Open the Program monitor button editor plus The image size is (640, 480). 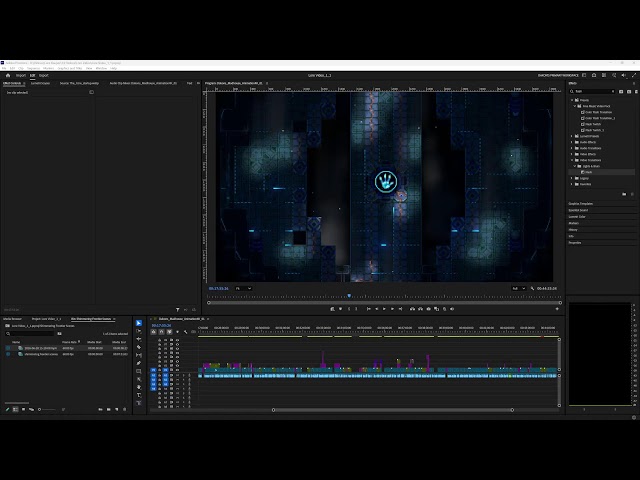pyautogui.click(x=557, y=309)
